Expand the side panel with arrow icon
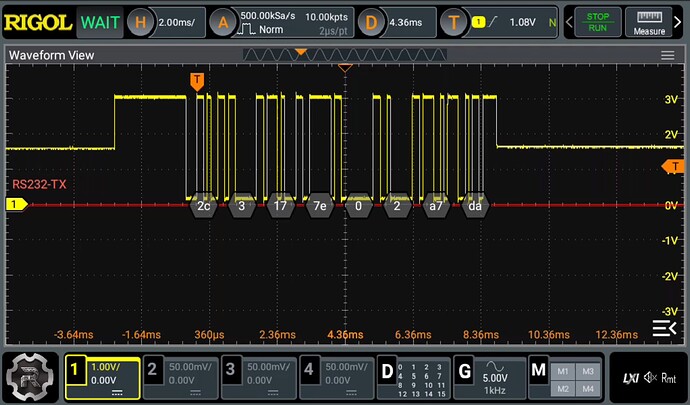 tap(664, 328)
